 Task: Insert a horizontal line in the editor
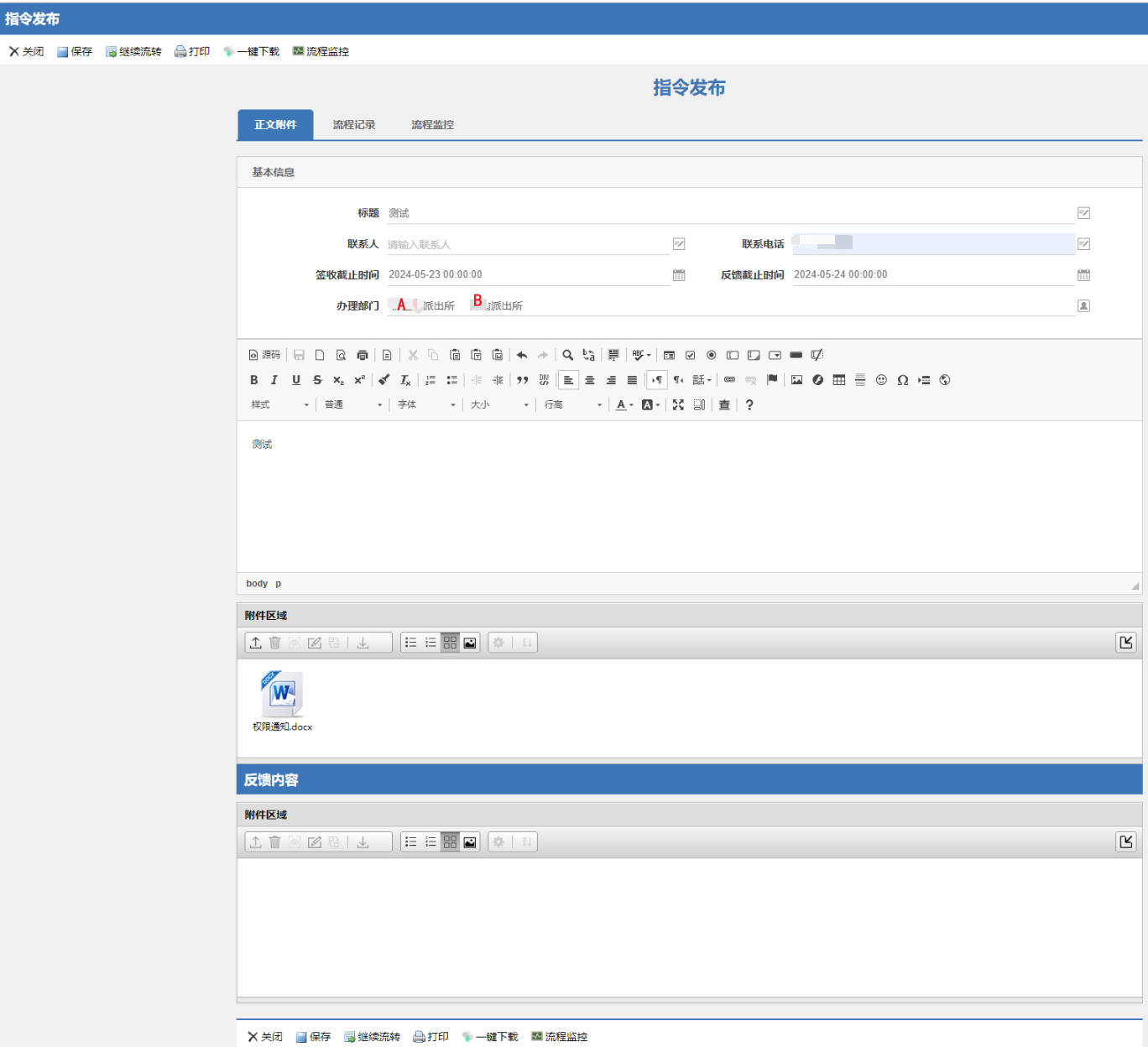[860, 380]
